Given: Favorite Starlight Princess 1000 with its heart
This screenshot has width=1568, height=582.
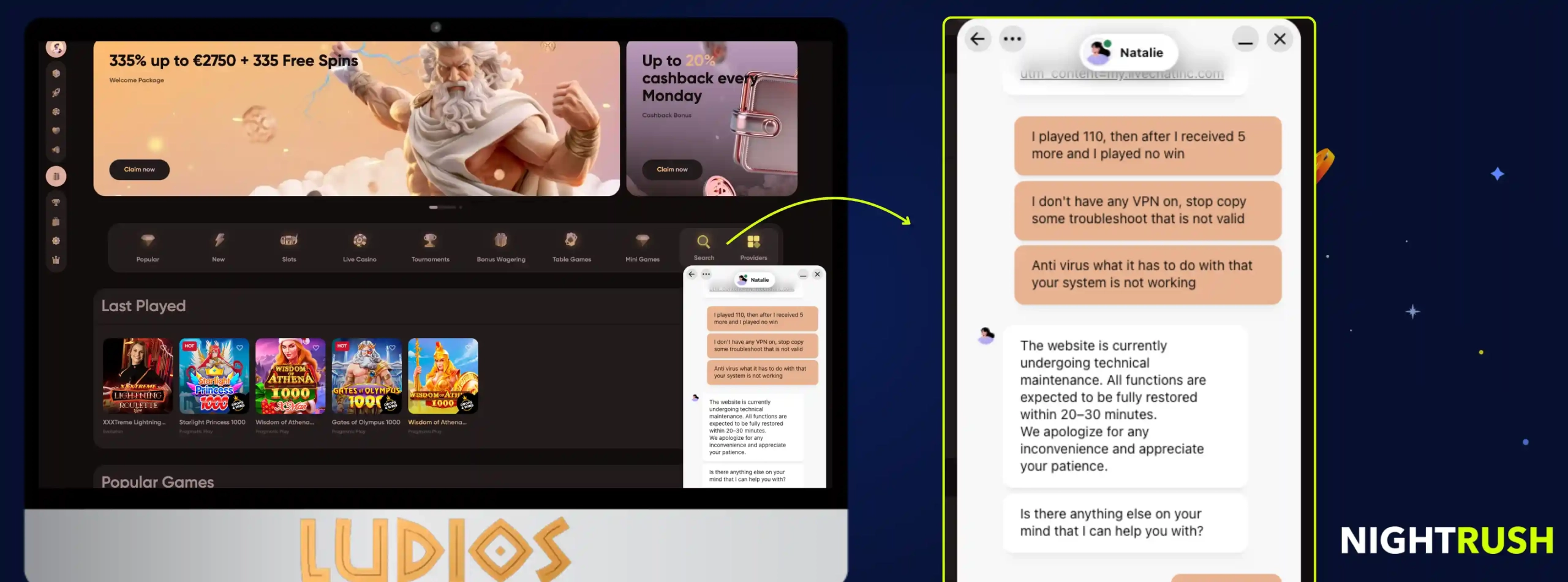Looking at the screenshot, I should click(x=239, y=347).
